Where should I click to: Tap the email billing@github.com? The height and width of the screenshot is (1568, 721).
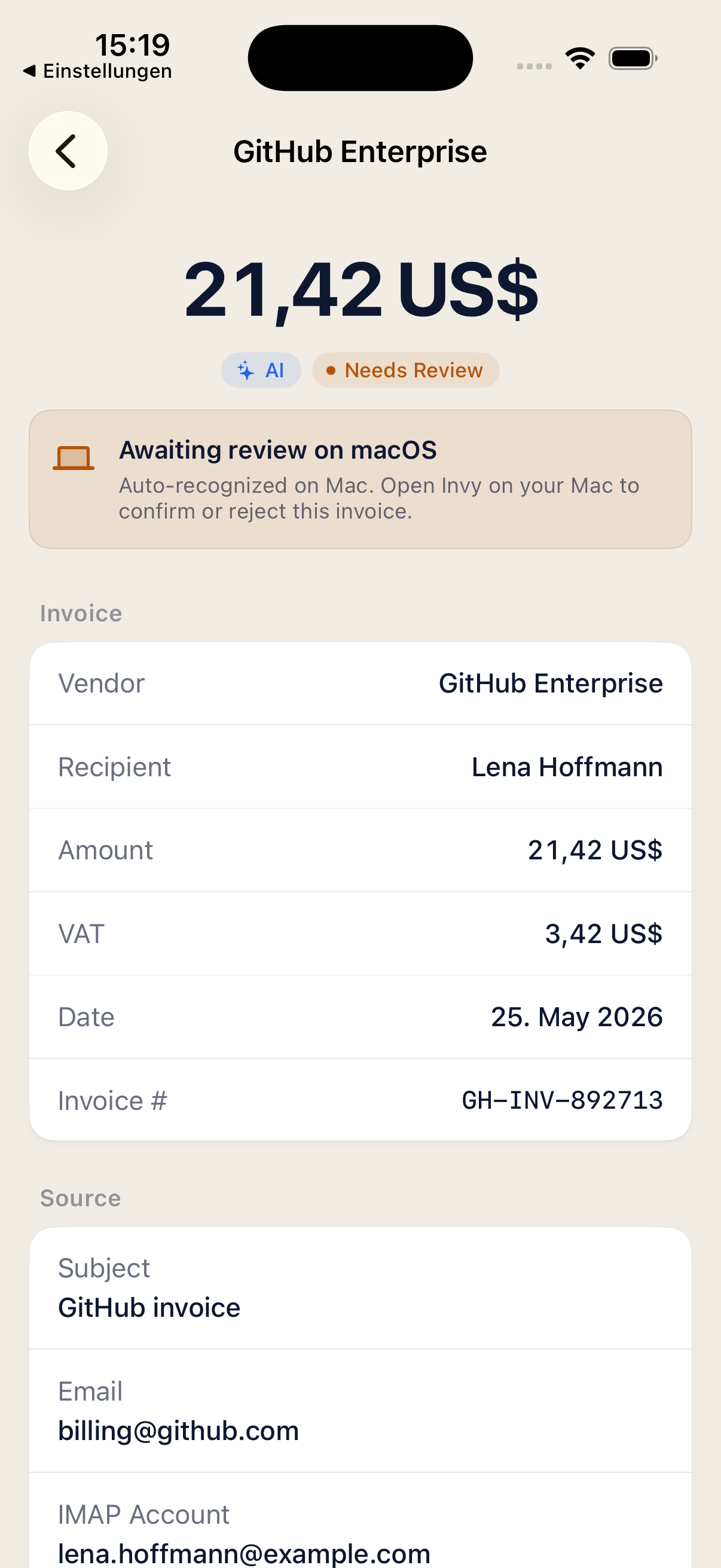(x=178, y=1431)
